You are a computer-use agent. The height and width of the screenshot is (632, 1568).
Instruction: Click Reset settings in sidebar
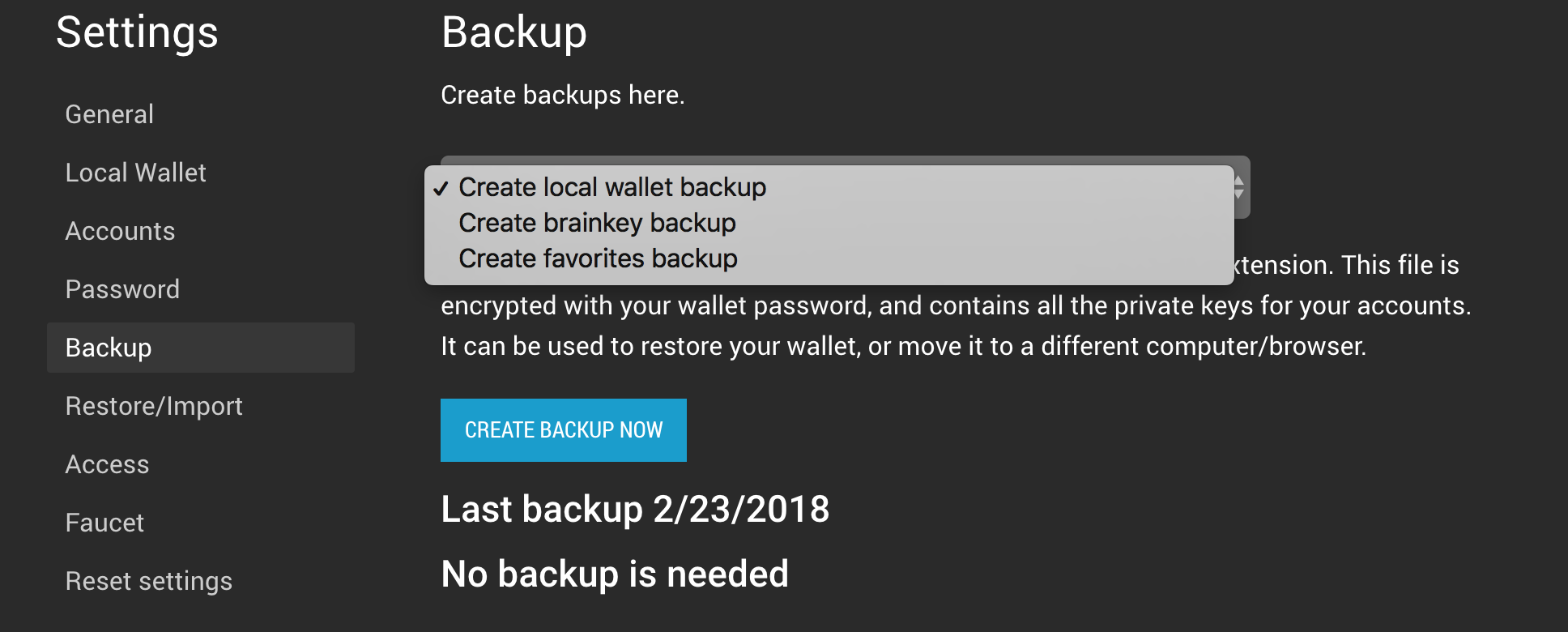click(x=148, y=581)
